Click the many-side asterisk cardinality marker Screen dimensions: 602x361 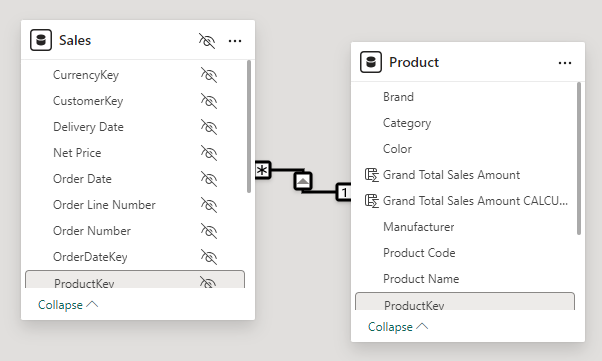coord(263,170)
